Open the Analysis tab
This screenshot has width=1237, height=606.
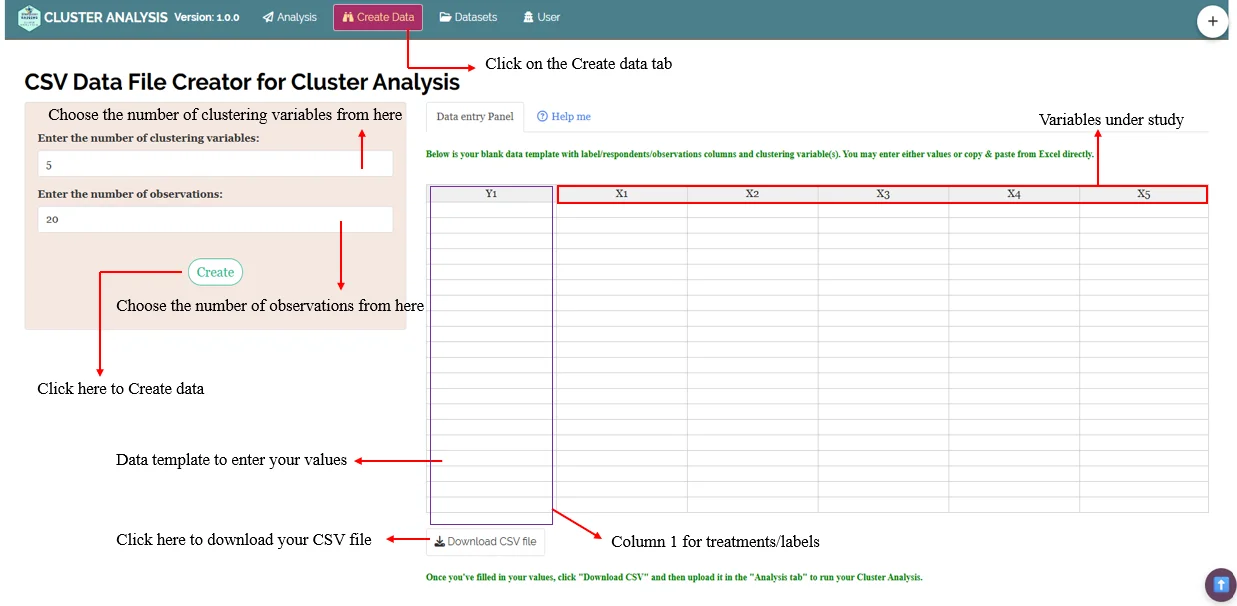[290, 18]
